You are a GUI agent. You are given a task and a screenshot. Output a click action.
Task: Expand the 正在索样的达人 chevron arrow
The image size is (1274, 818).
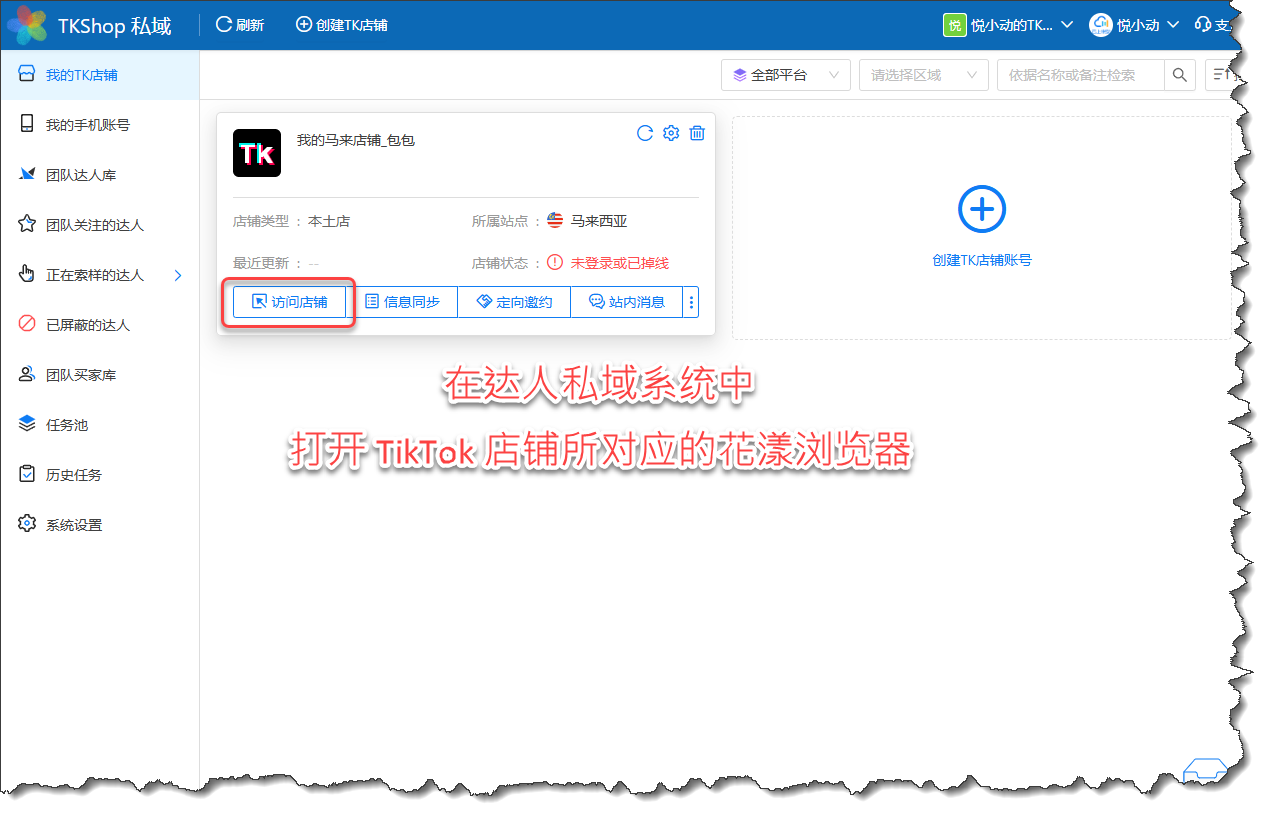[179, 275]
